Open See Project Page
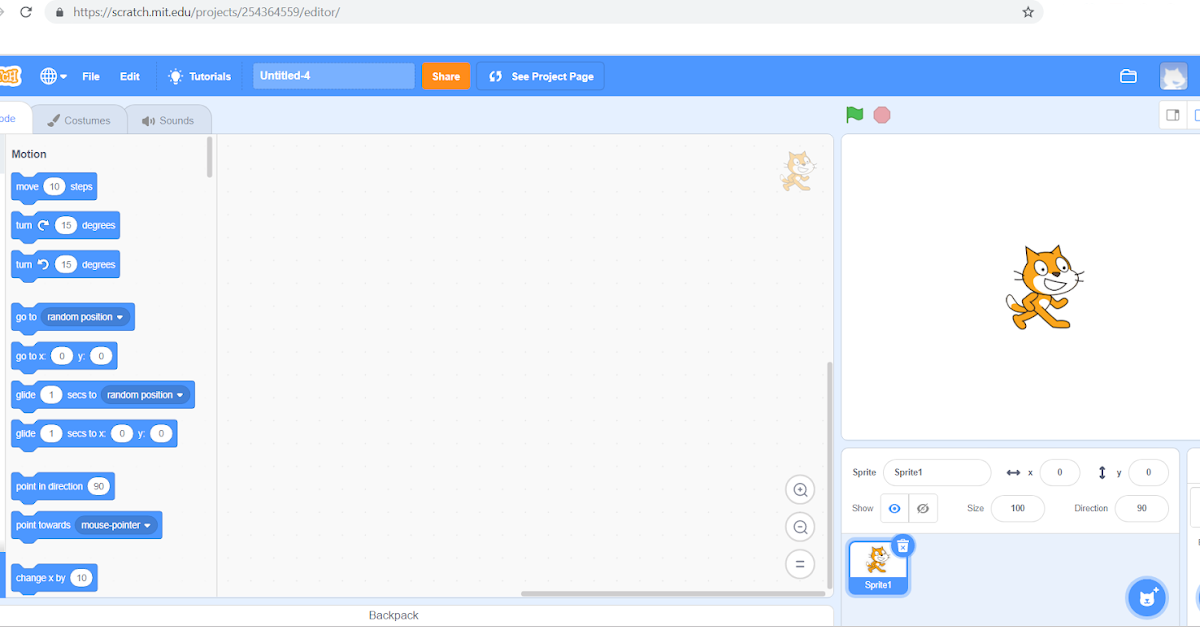Screen dimensions: 1200x630 [540, 76]
